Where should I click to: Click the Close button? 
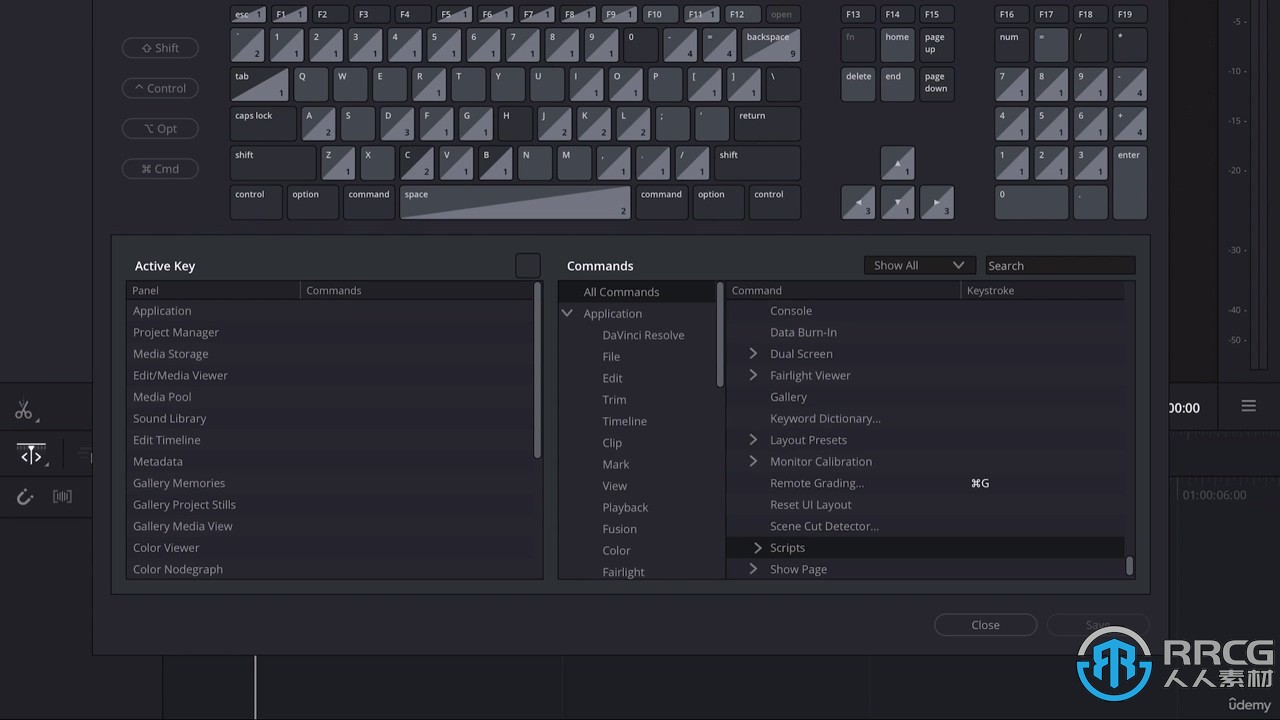(x=985, y=625)
